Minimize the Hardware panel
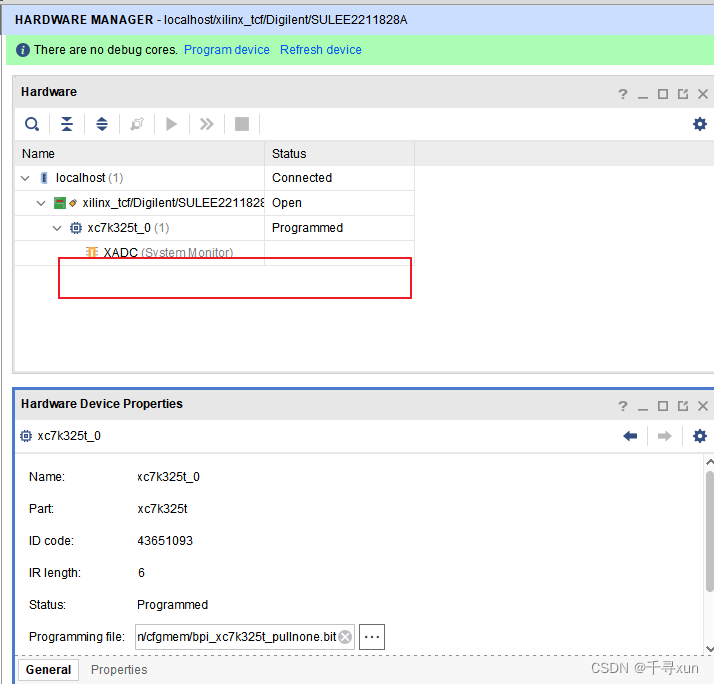 click(x=643, y=95)
